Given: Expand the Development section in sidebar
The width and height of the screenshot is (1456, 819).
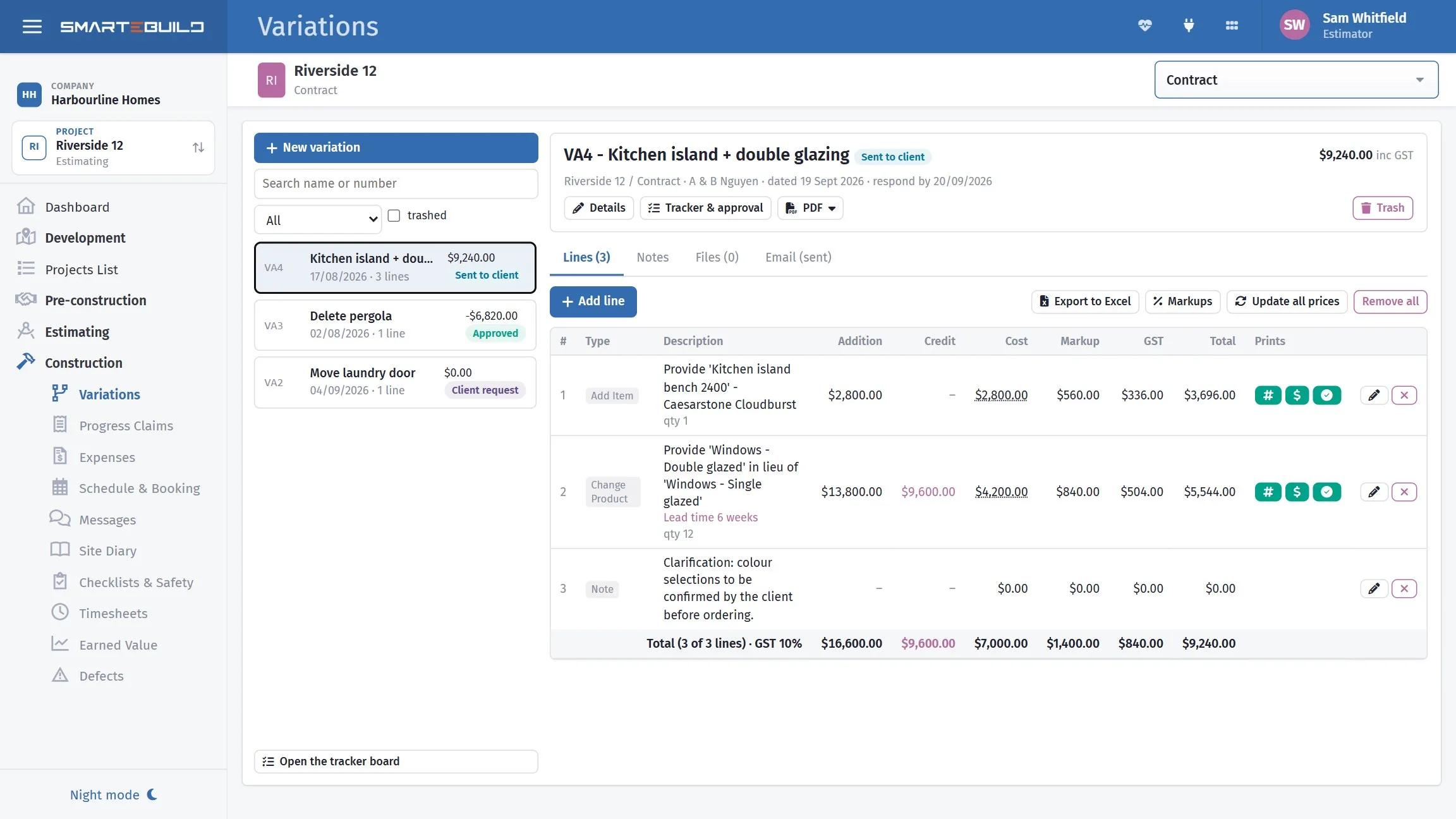Looking at the screenshot, I should coord(85,238).
